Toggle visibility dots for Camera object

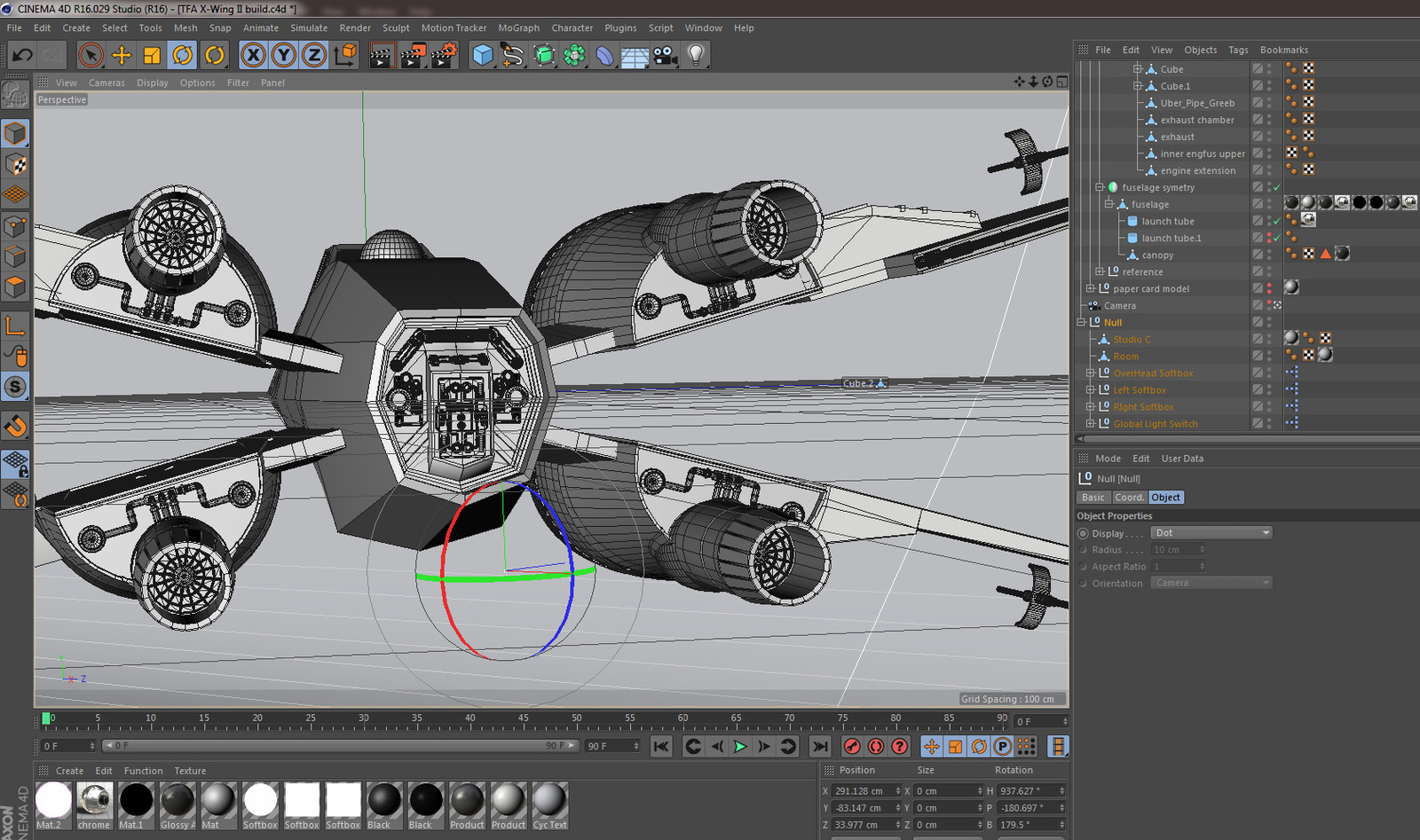tap(1269, 305)
